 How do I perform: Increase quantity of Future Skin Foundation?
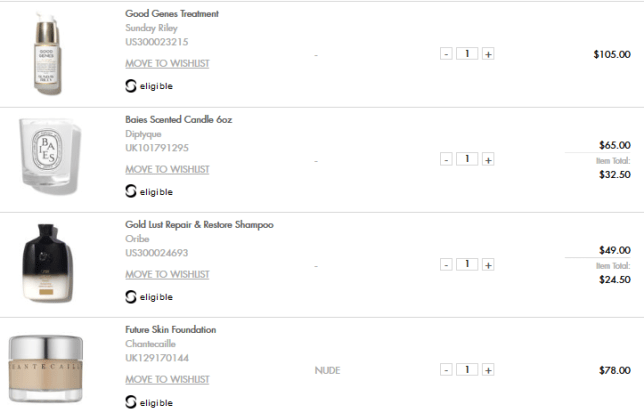pyautogui.click(x=489, y=370)
